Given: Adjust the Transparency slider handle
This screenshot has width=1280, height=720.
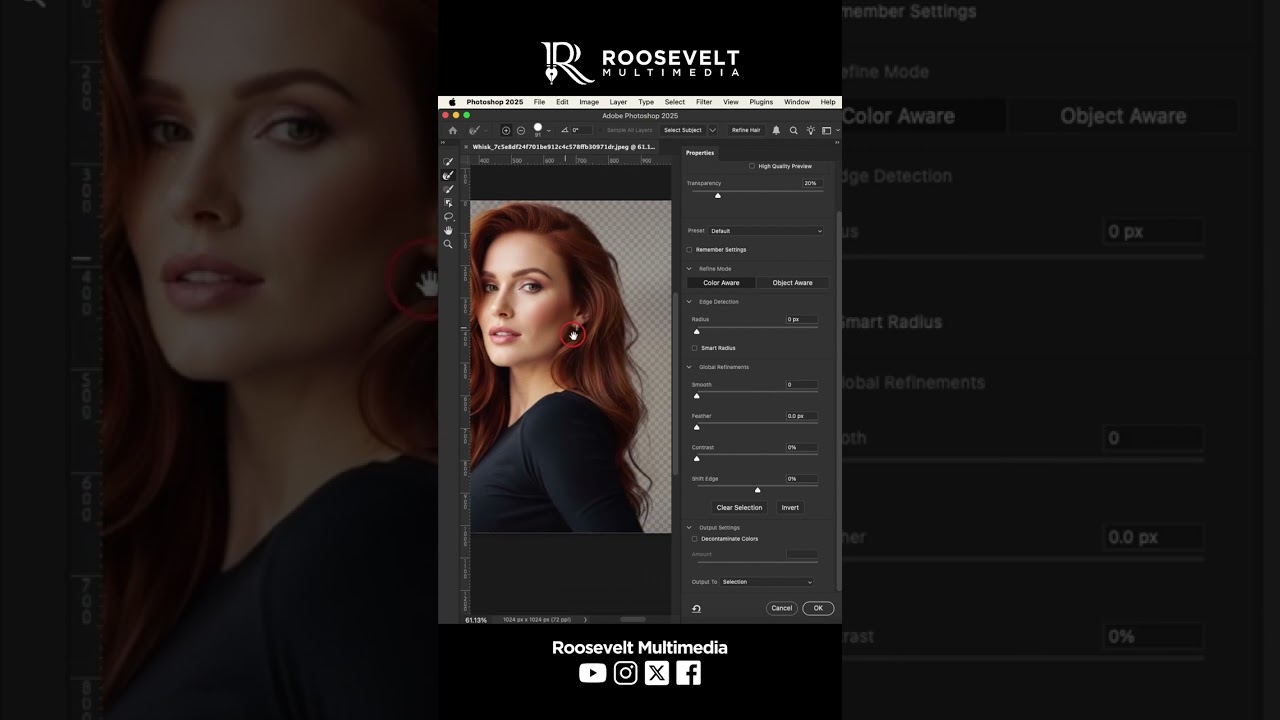Looking at the screenshot, I should (718, 196).
